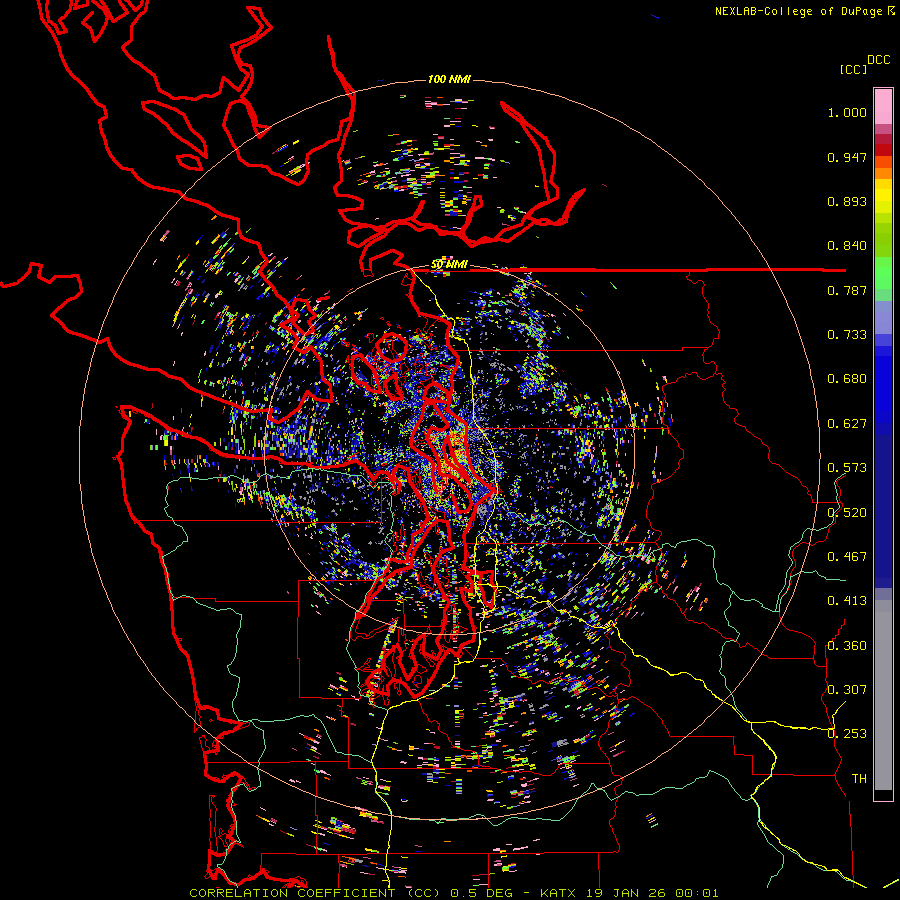
Task: Click the 19 JAN 26 date text
Action: click(626, 893)
